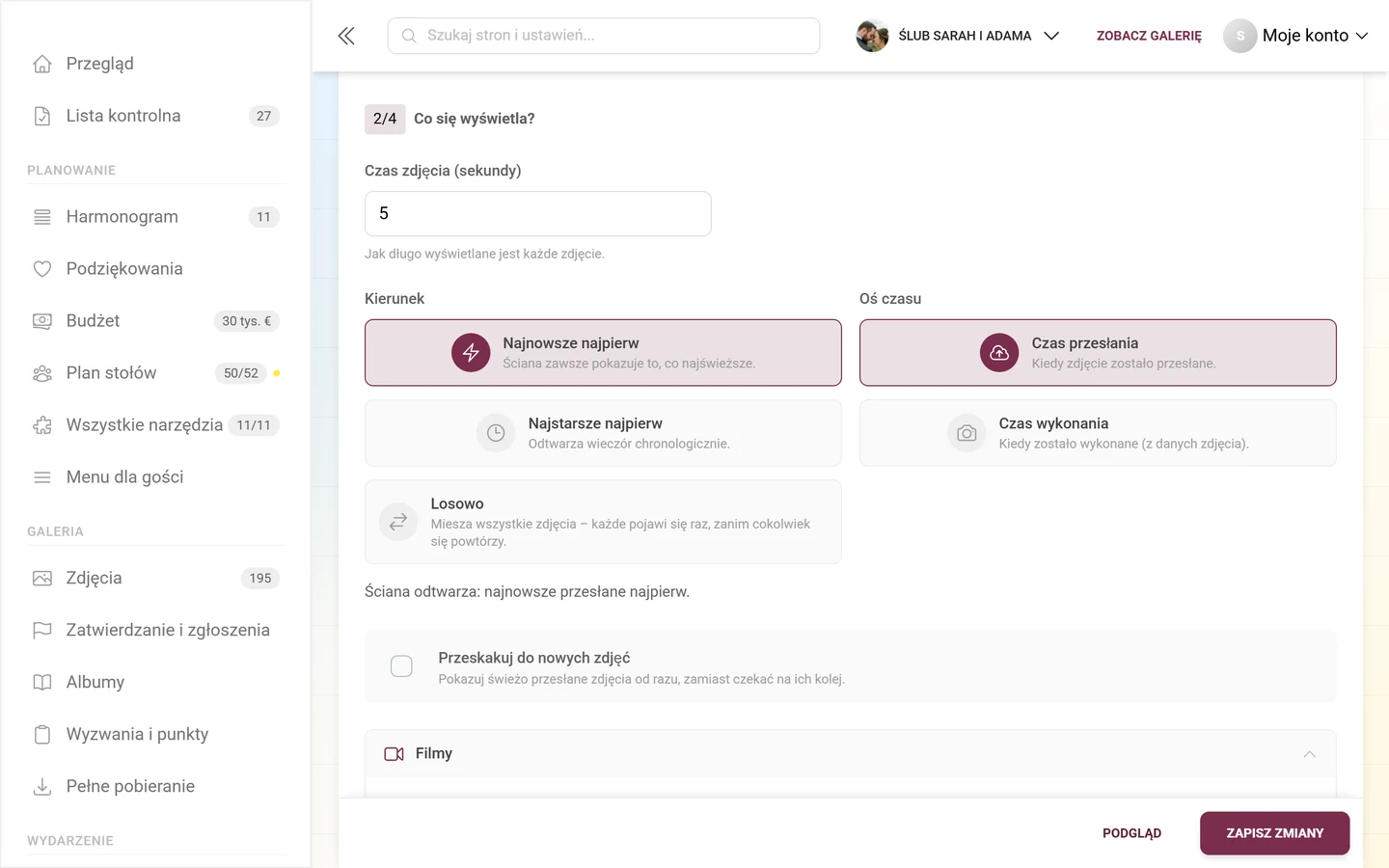Click the Budżet money icon
Viewport: 1389px width, 868px height.
(42, 321)
